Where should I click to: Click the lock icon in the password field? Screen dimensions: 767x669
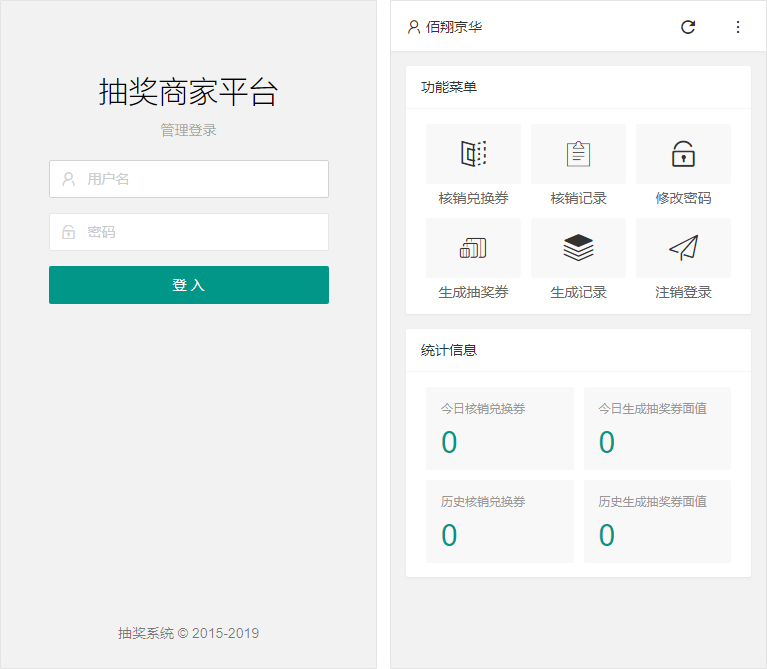coord(68,232)
